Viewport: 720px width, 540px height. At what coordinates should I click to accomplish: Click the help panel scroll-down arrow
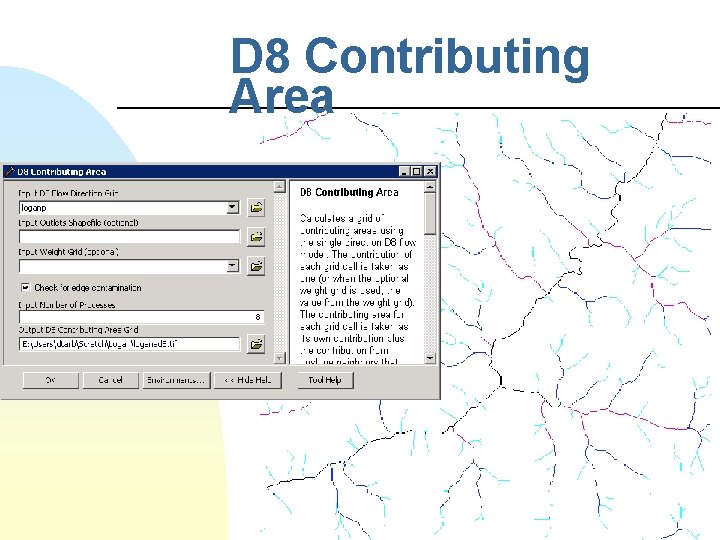tap(430, 358)
